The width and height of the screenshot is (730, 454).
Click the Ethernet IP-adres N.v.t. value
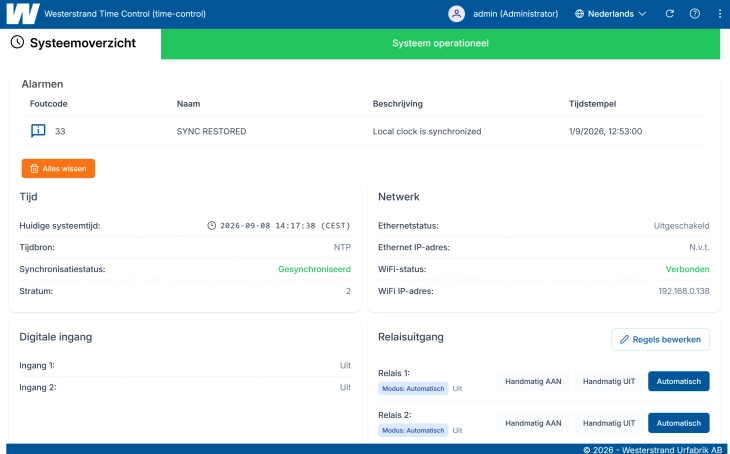point(699,247)
